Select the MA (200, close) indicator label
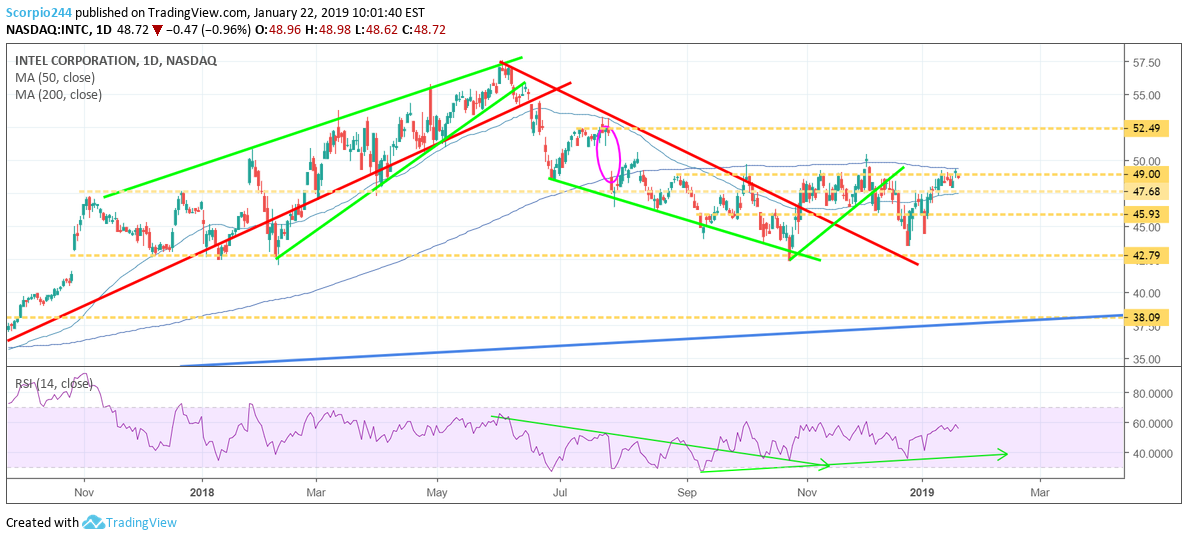The width and height of the screenshot is (1188, 540). (x=57, y=95)
